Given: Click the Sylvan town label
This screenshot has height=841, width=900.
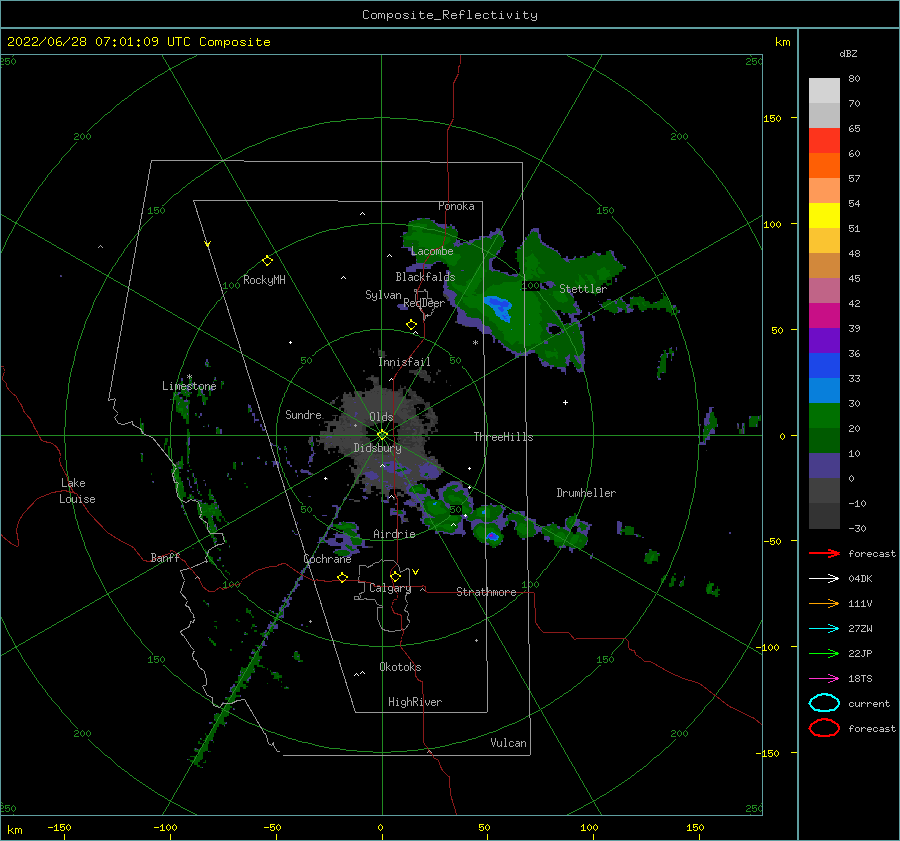Looking at the screenshot, I should (x=383, y=295).
